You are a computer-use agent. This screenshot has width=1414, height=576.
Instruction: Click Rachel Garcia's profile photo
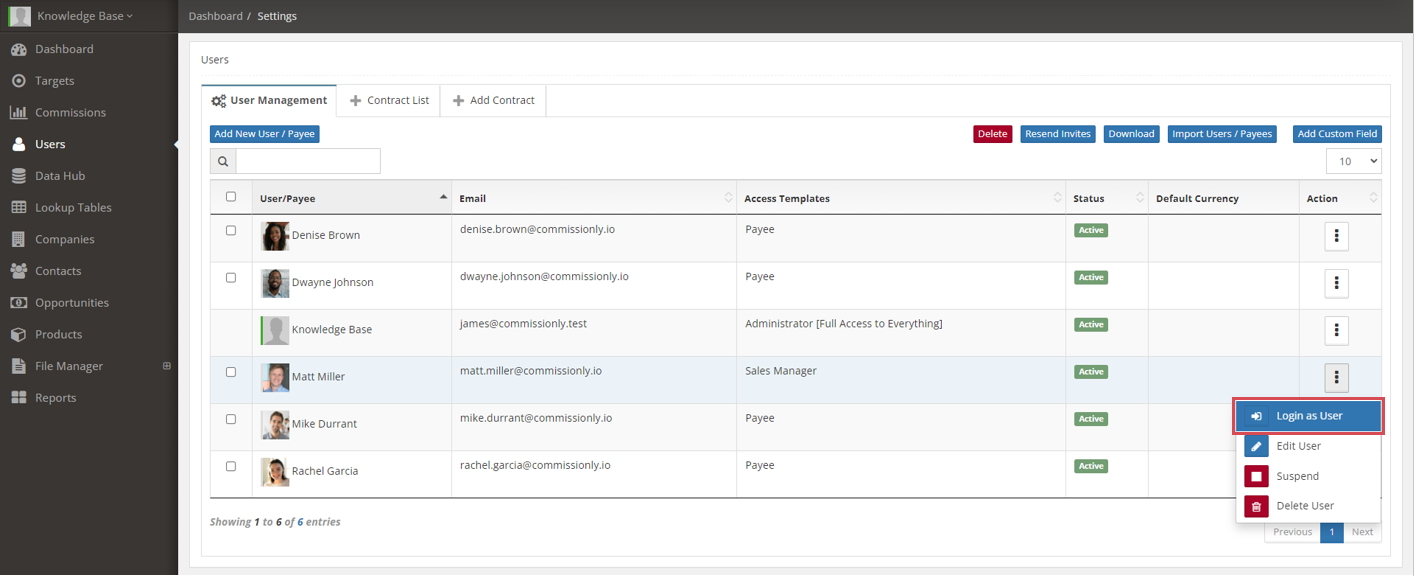click(275, 471)
